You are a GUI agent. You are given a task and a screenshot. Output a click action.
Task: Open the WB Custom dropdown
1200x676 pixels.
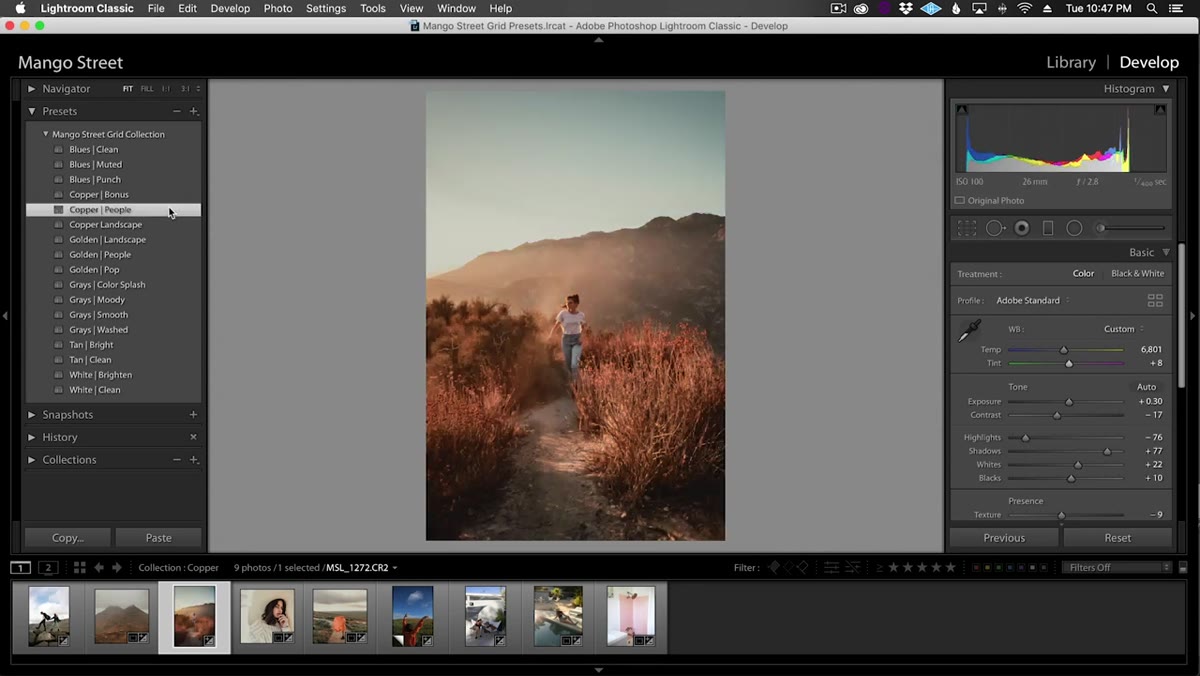click(1123, 329)
